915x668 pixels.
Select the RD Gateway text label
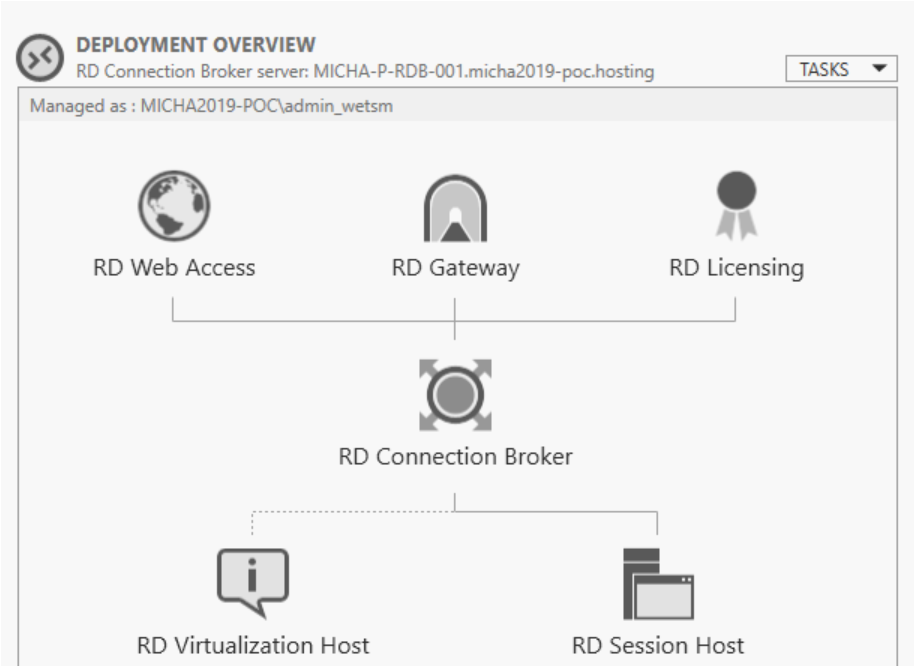[455, 268]
